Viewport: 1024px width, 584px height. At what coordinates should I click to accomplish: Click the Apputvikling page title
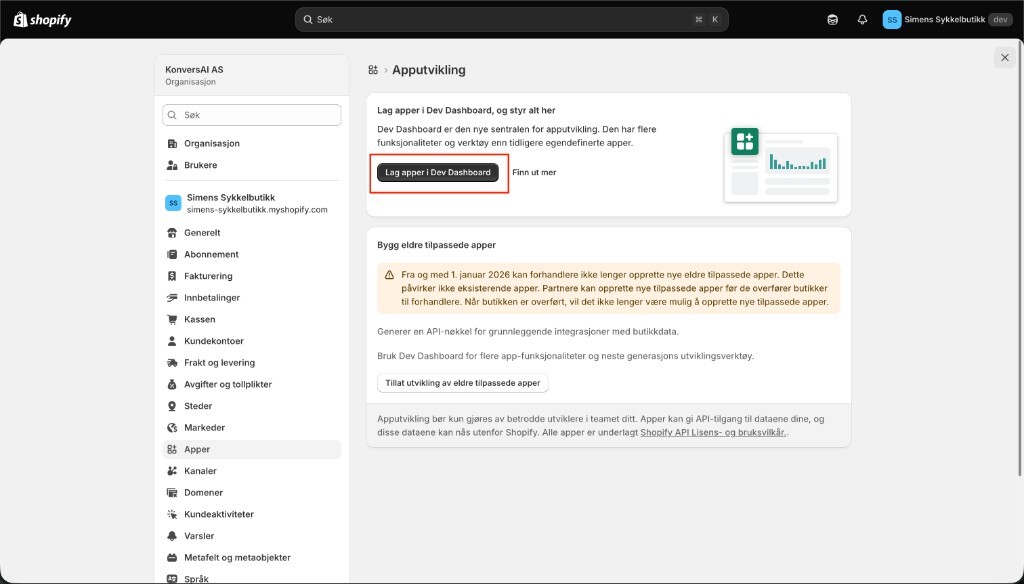(x=429, y=70)
